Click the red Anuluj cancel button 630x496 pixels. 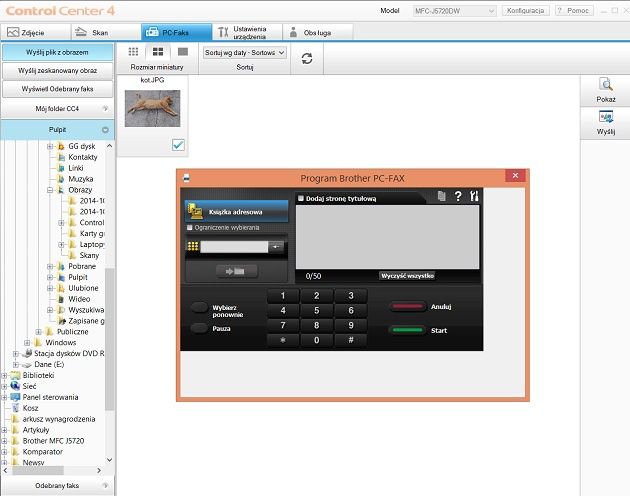coord(407,306)
